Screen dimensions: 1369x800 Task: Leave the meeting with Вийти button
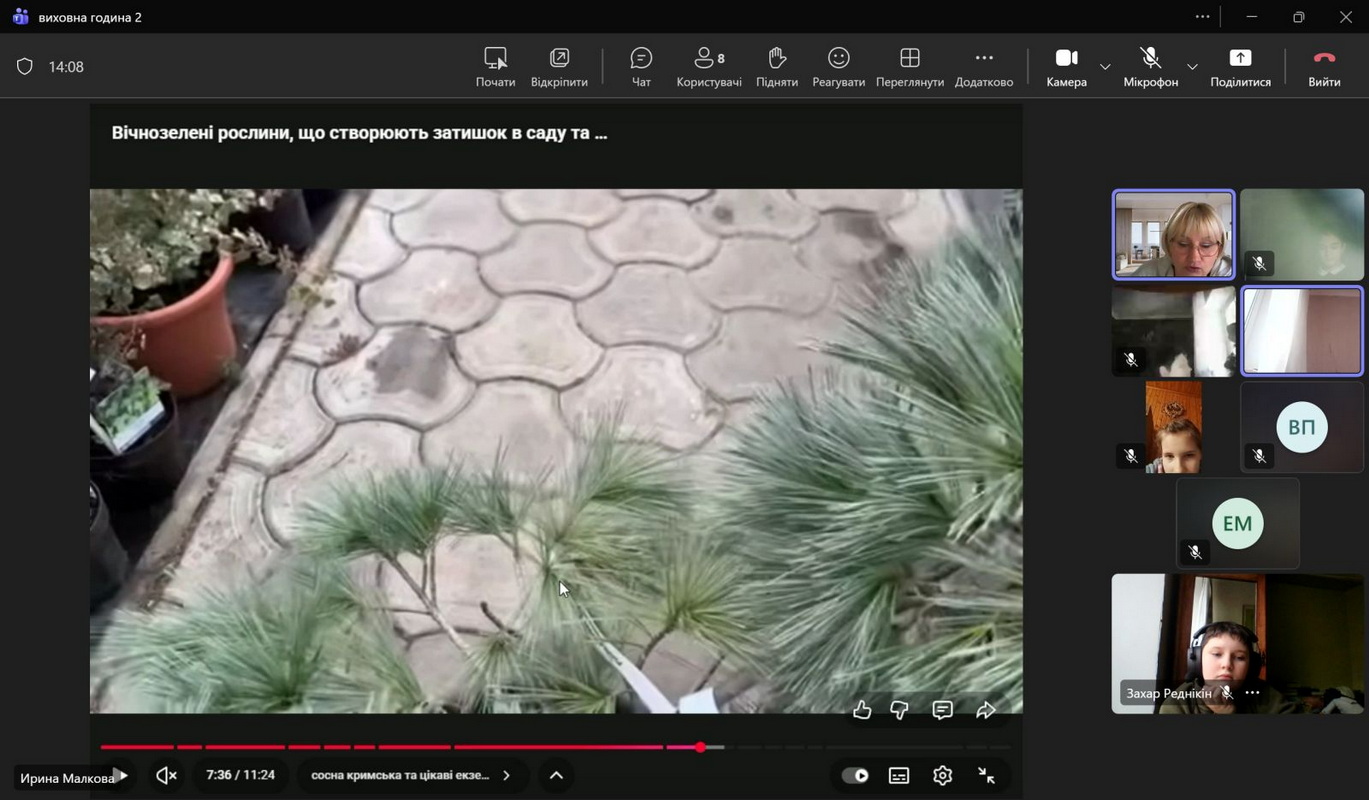1324,67
